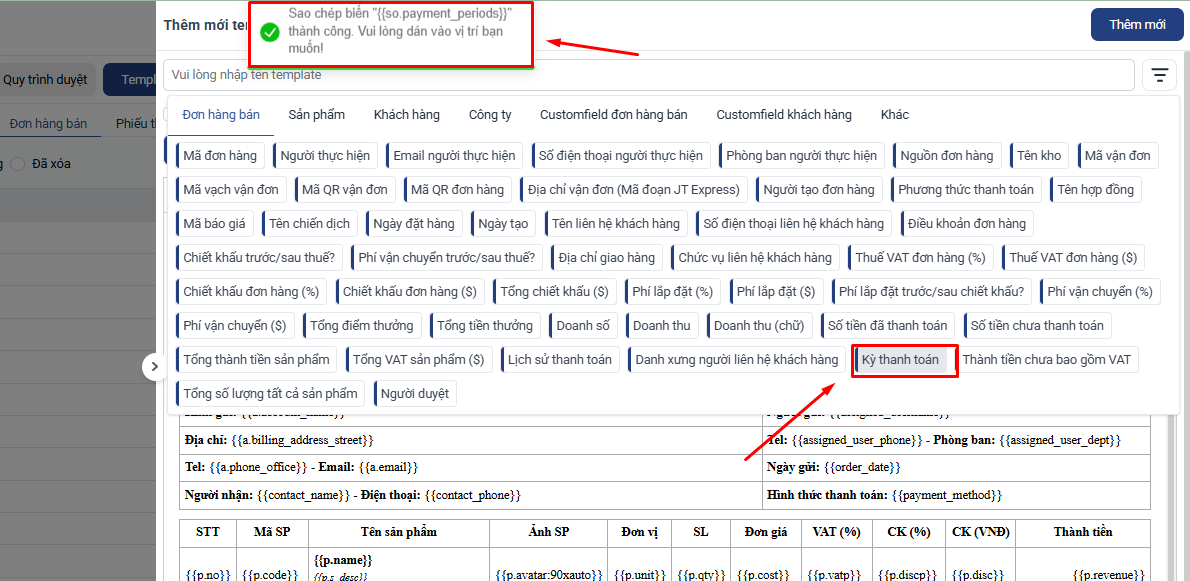Viewport: 1190px width, 581px height.
Task: Click the template name input field
Action: click(650, 75)
